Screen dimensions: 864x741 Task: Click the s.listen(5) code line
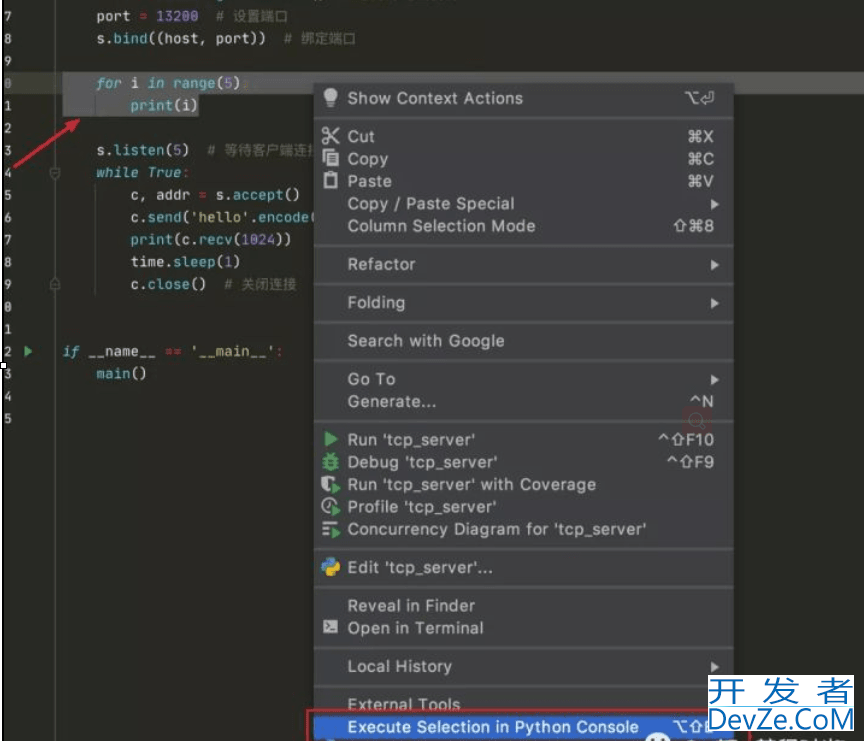point(143,150)
